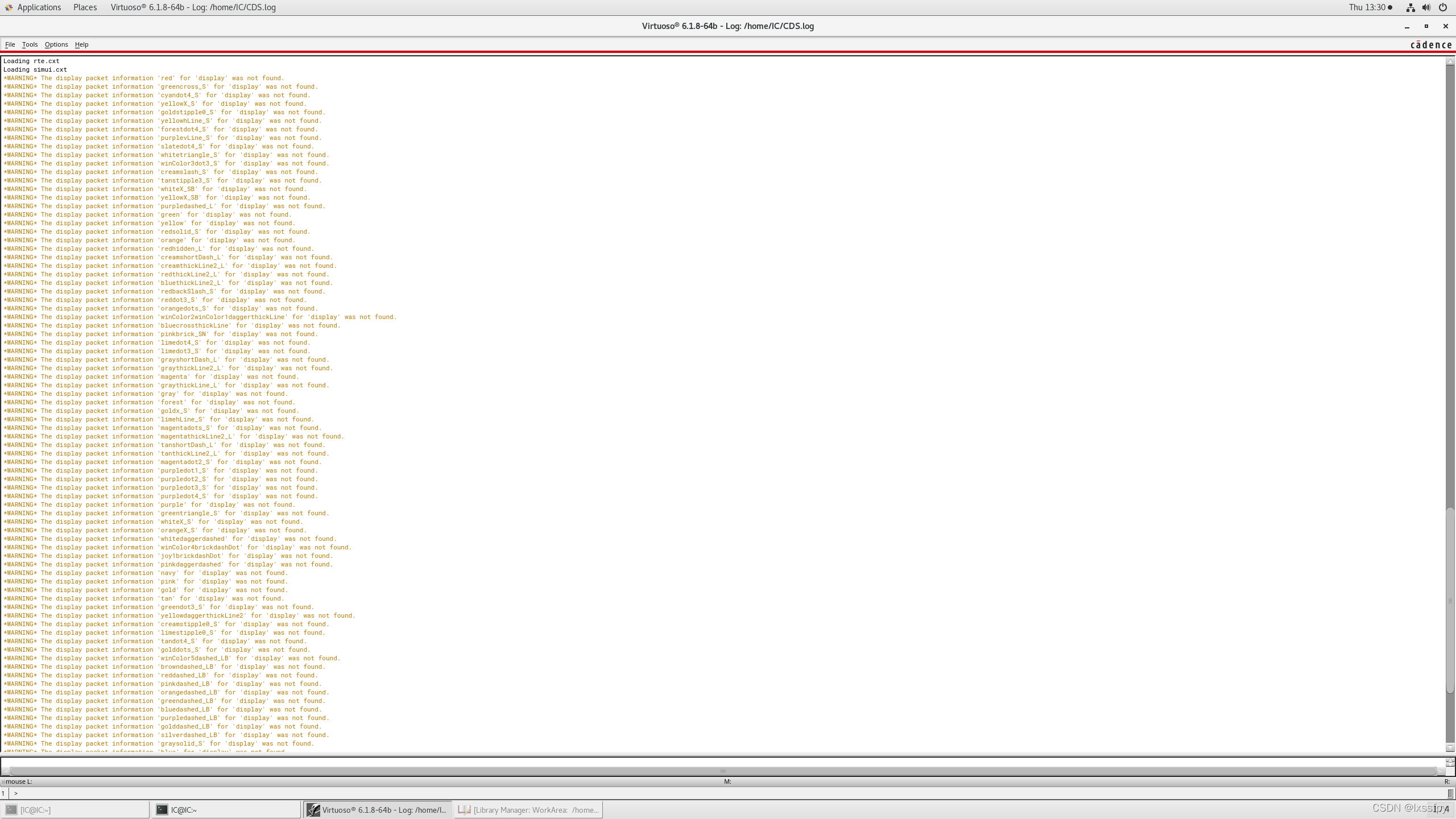This screenshot has height=819, width=1456.
Task: Click the 'Loading simui.cxt' log line
Action: coord(35,69)
